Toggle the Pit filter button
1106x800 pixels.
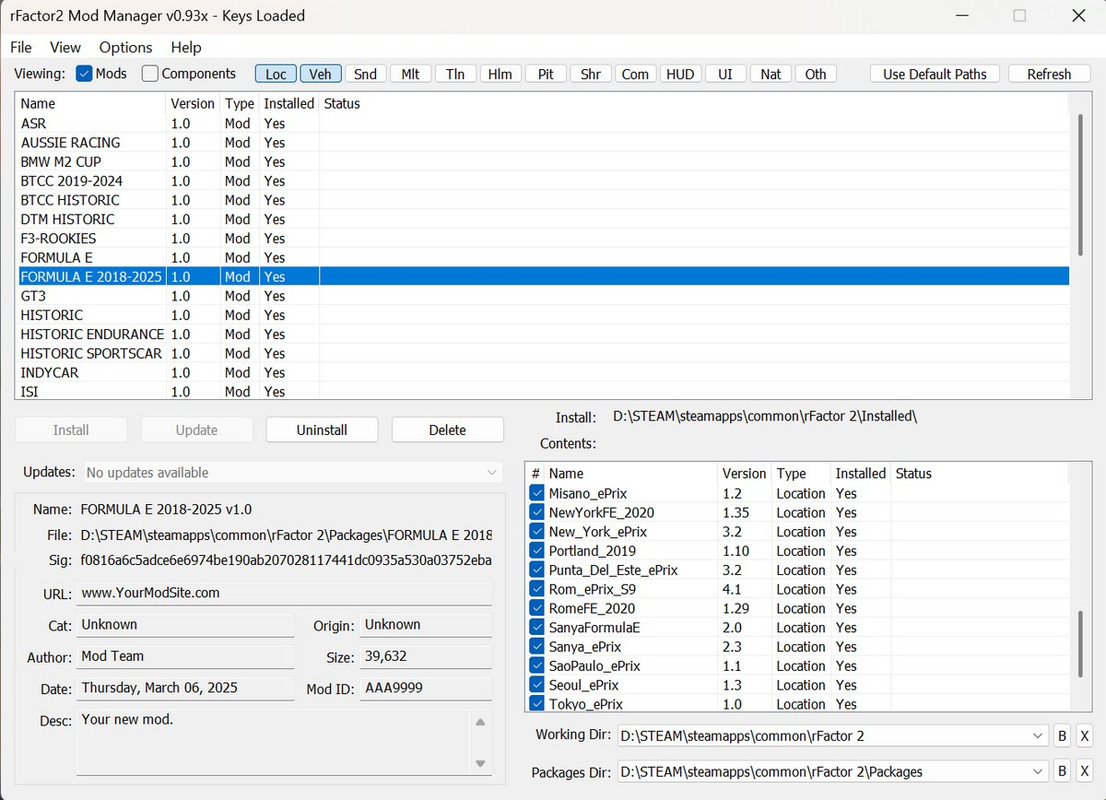click(x=546, y=74)
